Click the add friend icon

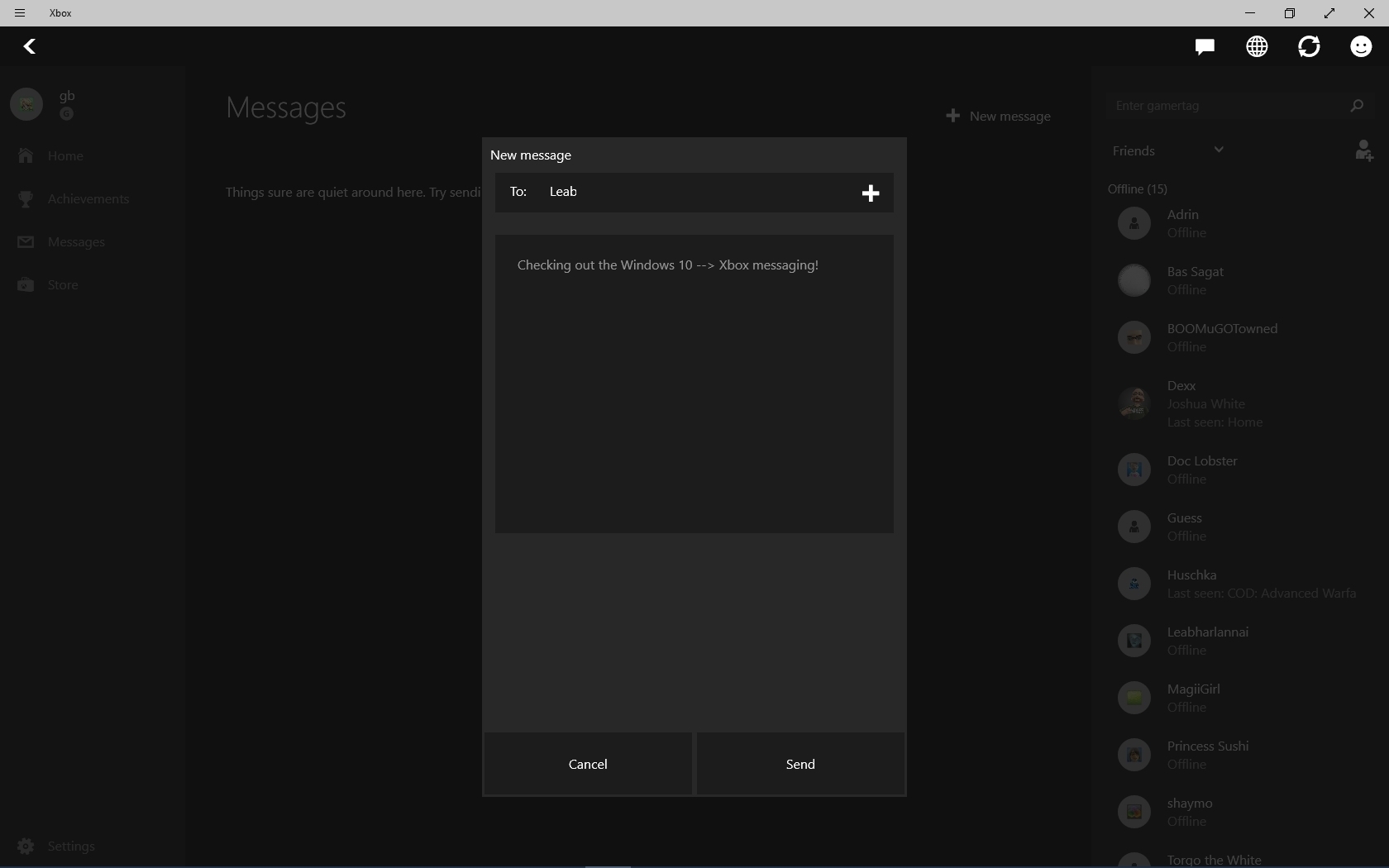[1363, 150]
